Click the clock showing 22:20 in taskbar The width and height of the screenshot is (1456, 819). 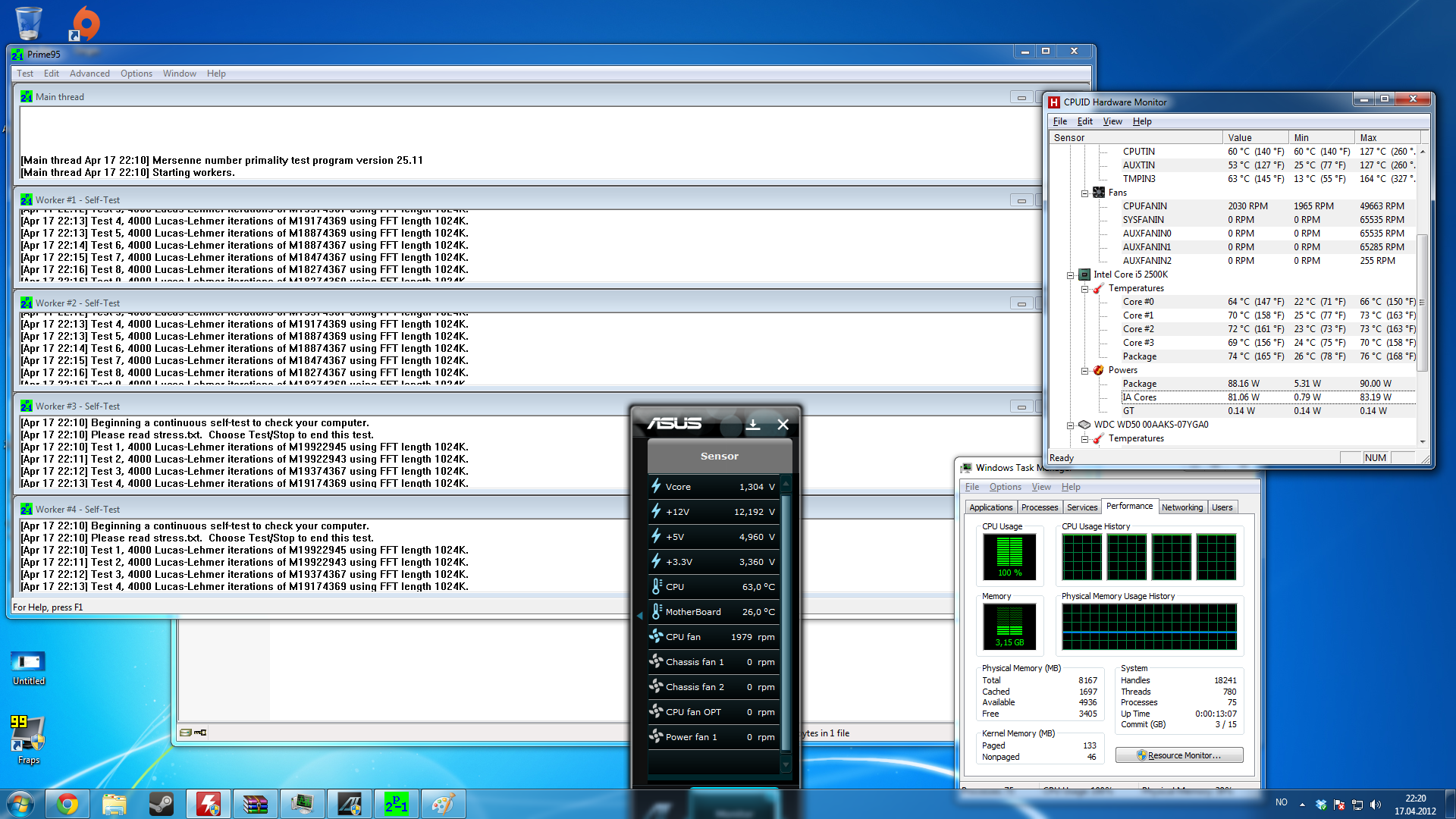point(1415,805)
